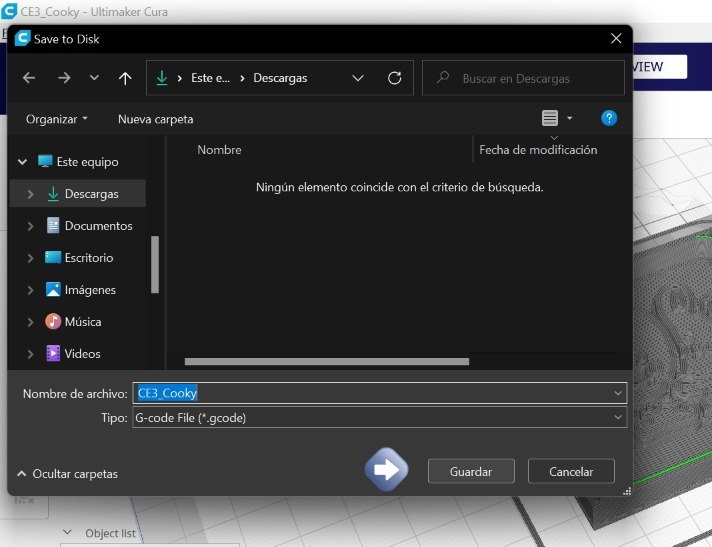The height and width of the screenshot is (547, 712).
Task: Open the Tipo file format dropdown
Action: (x=379, y=417)
